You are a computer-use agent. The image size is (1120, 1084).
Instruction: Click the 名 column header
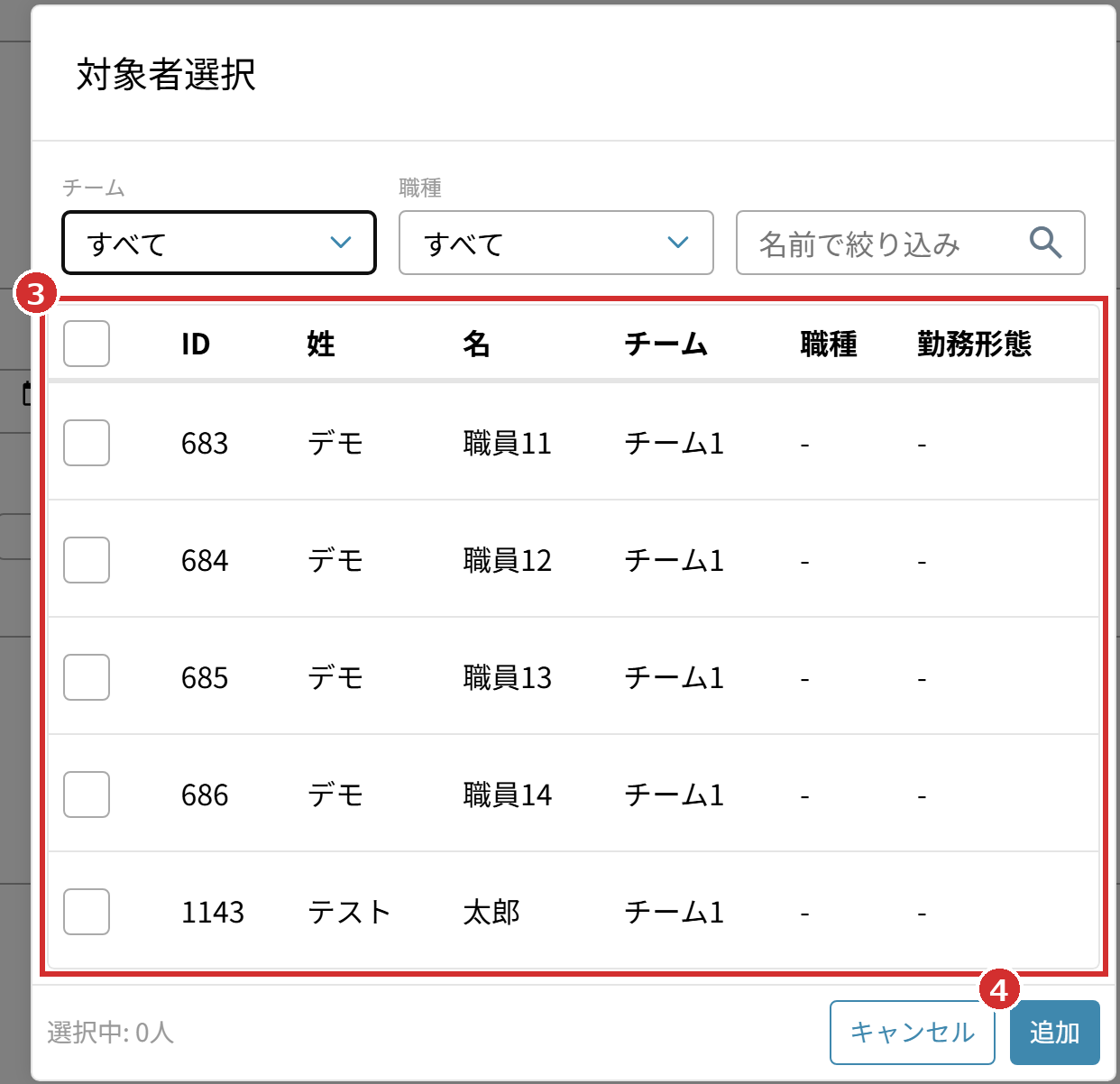[477, 344]
